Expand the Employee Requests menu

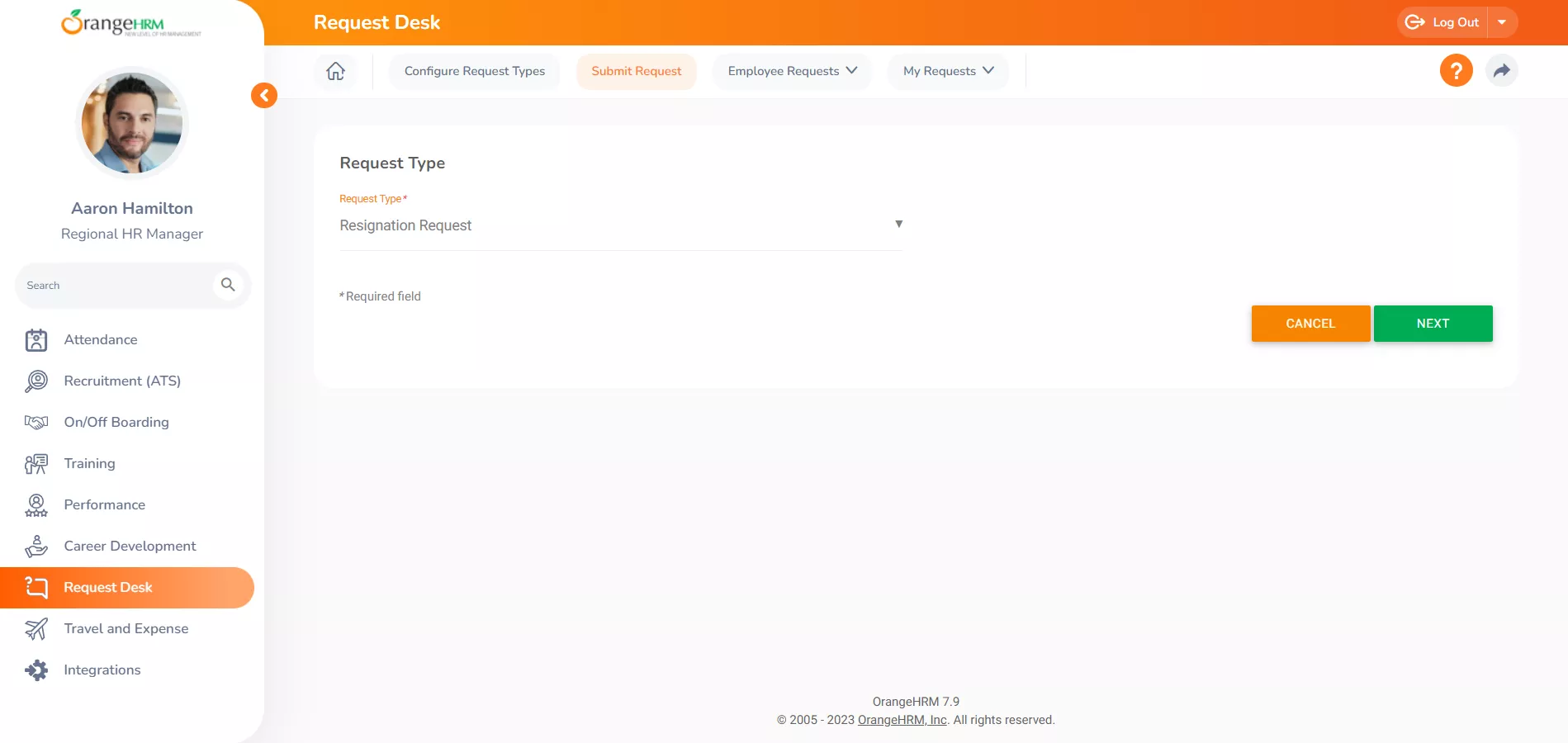(x=792, y=71)
